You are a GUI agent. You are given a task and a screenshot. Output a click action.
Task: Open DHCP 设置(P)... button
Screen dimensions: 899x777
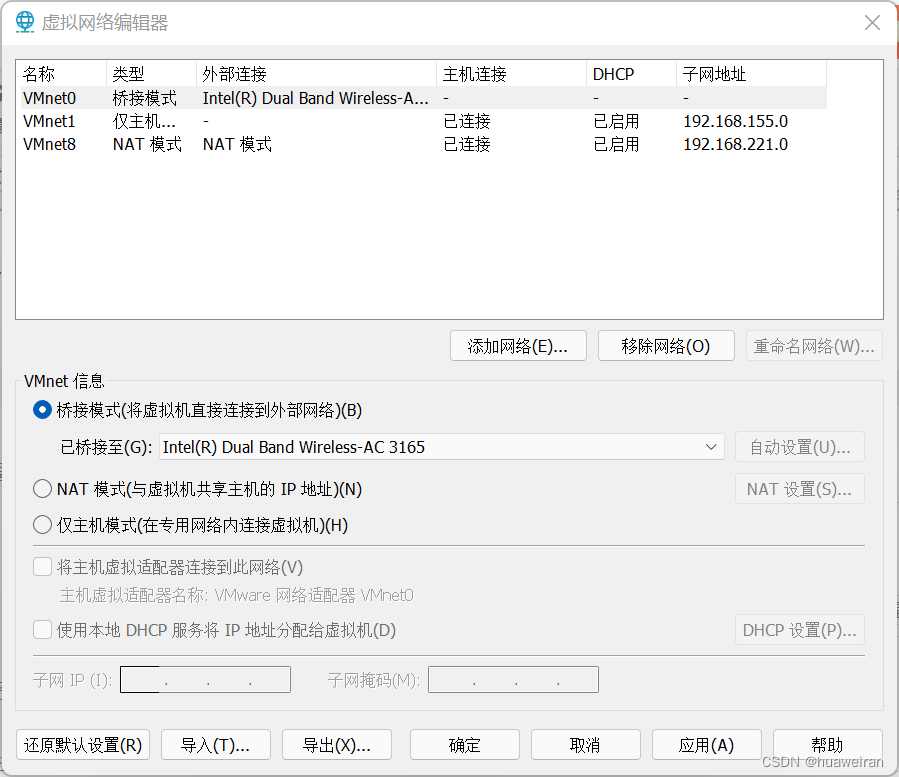[800, 630]
